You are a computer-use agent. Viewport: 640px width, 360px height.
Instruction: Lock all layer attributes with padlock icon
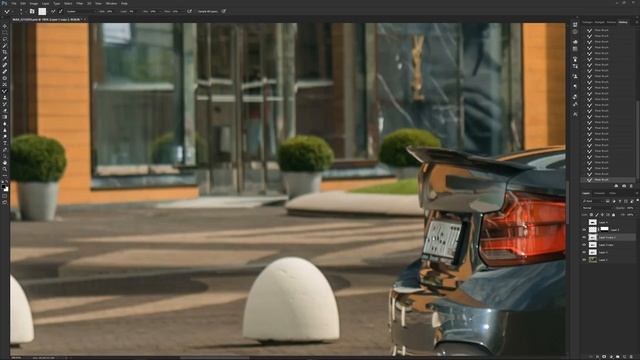click(613, 215)
